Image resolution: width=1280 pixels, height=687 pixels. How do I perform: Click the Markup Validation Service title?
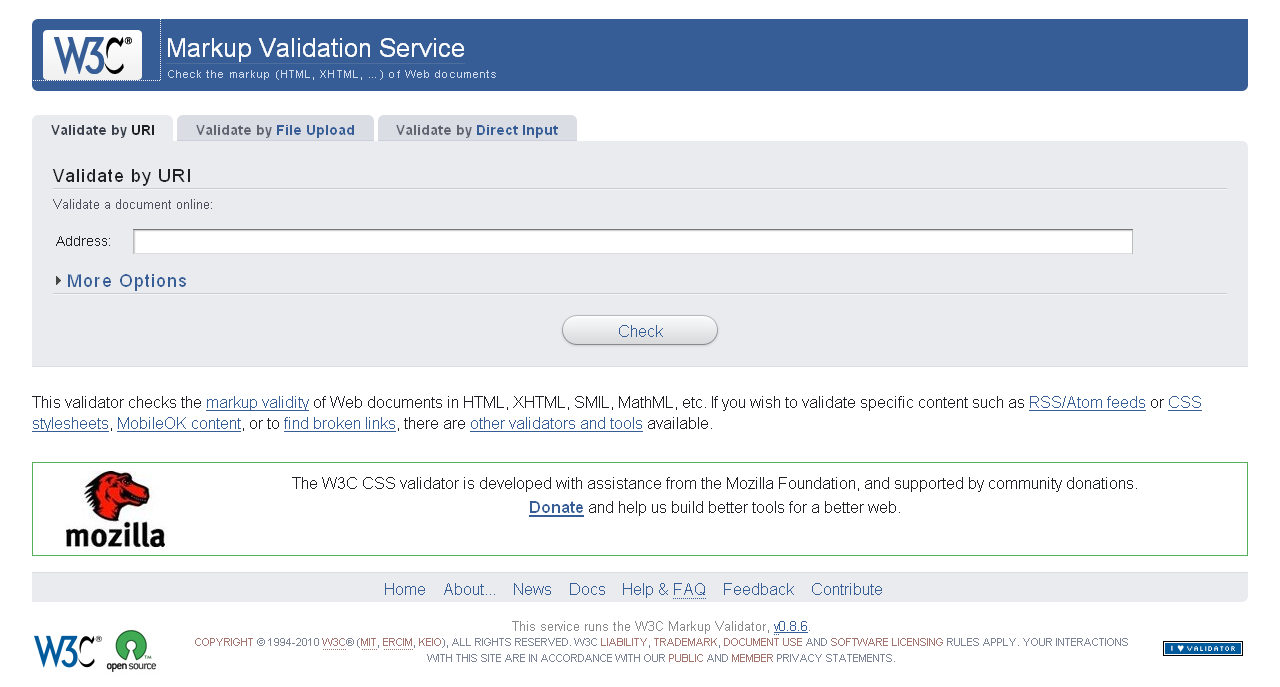point(315,48)
